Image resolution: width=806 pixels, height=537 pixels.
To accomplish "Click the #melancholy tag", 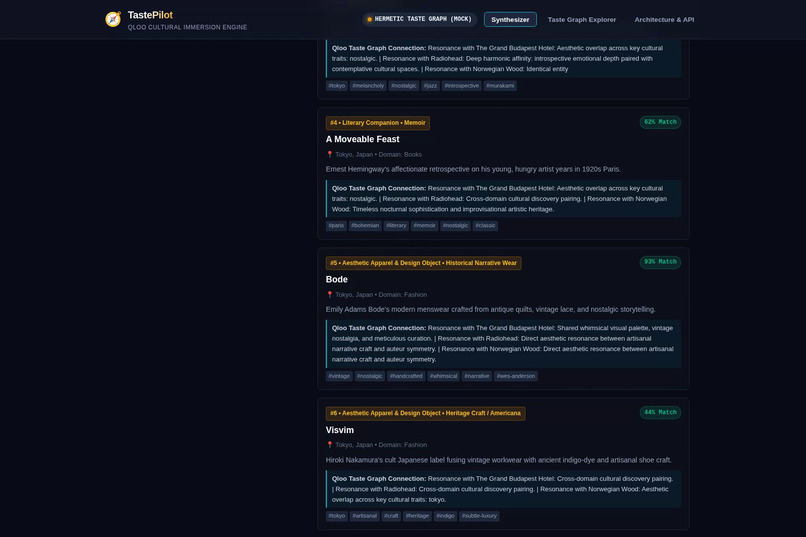I will 368,86.
